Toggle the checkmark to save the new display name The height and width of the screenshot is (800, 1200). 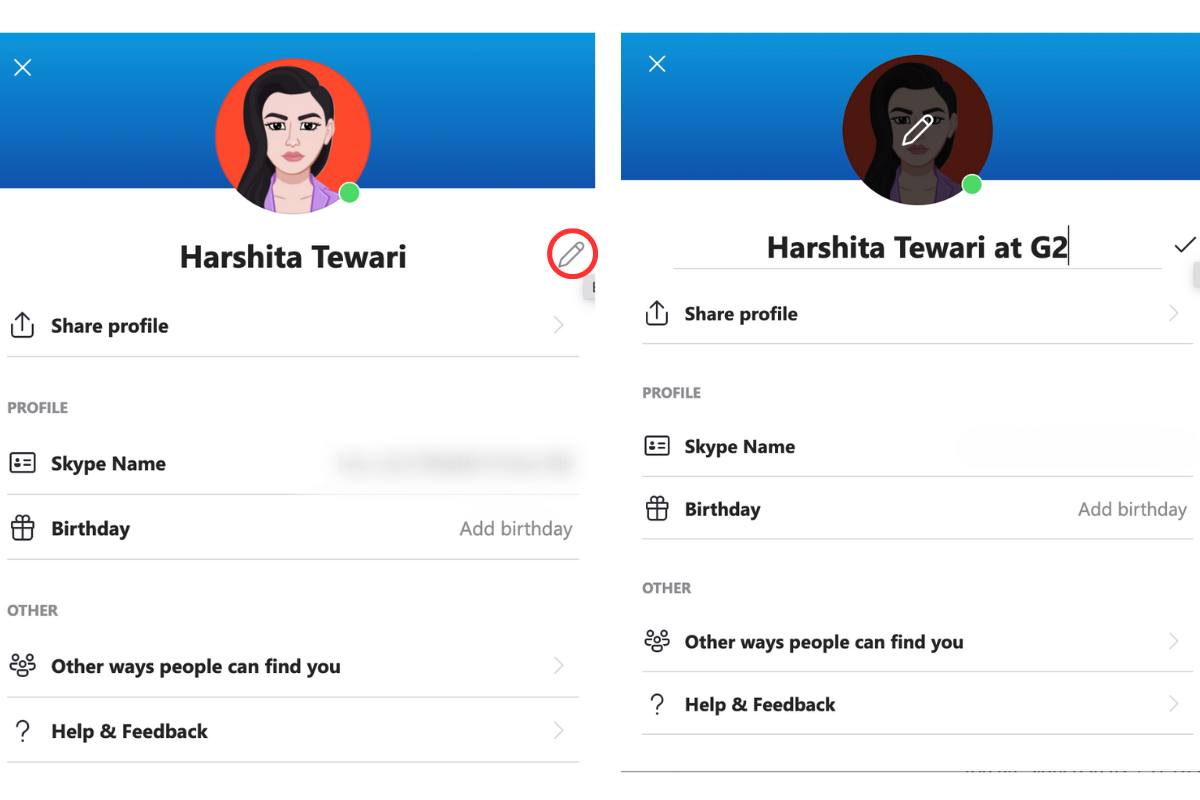pyautogui.click(x=1184, y=245)
